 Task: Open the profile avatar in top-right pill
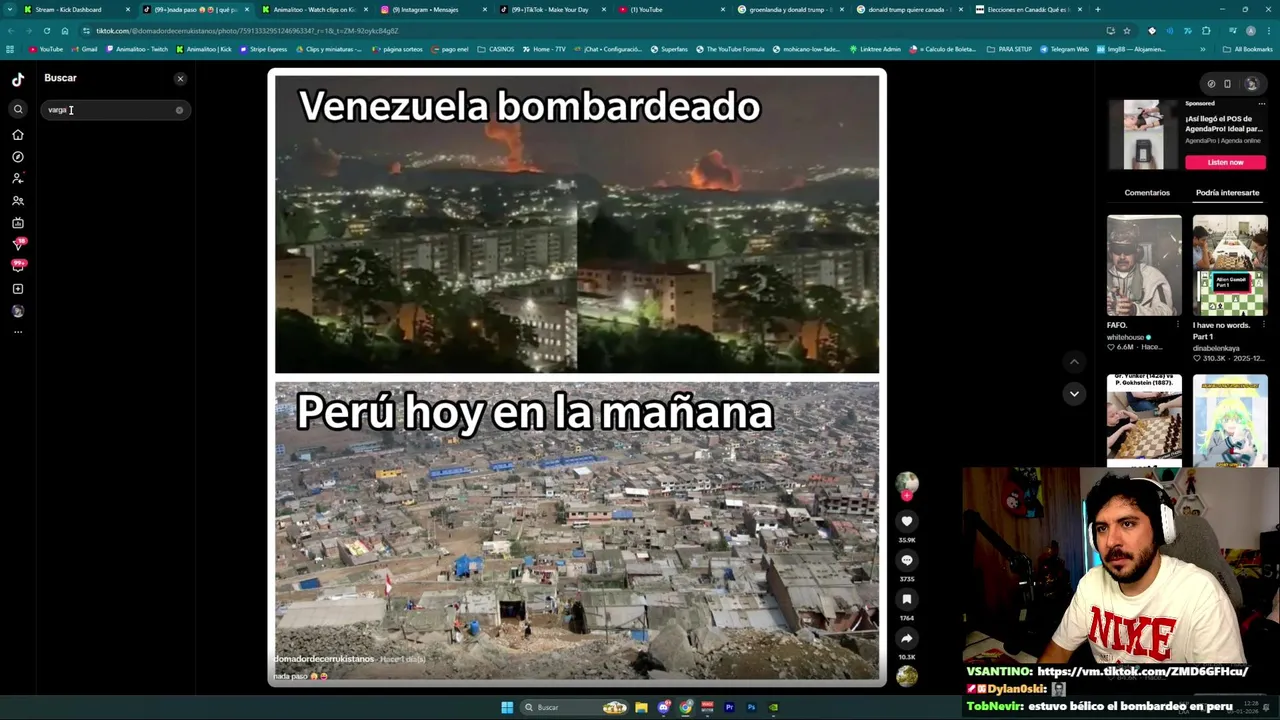pos(1251,84)
